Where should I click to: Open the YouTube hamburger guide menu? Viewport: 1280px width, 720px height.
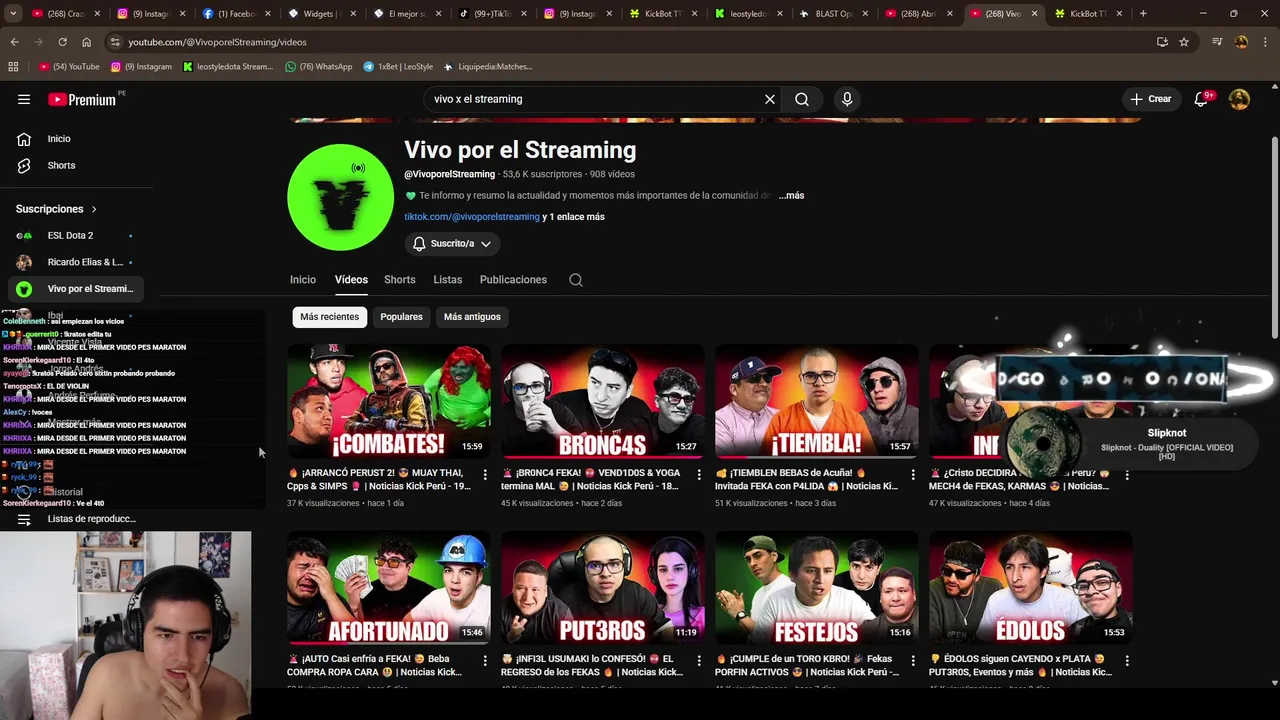24,99
